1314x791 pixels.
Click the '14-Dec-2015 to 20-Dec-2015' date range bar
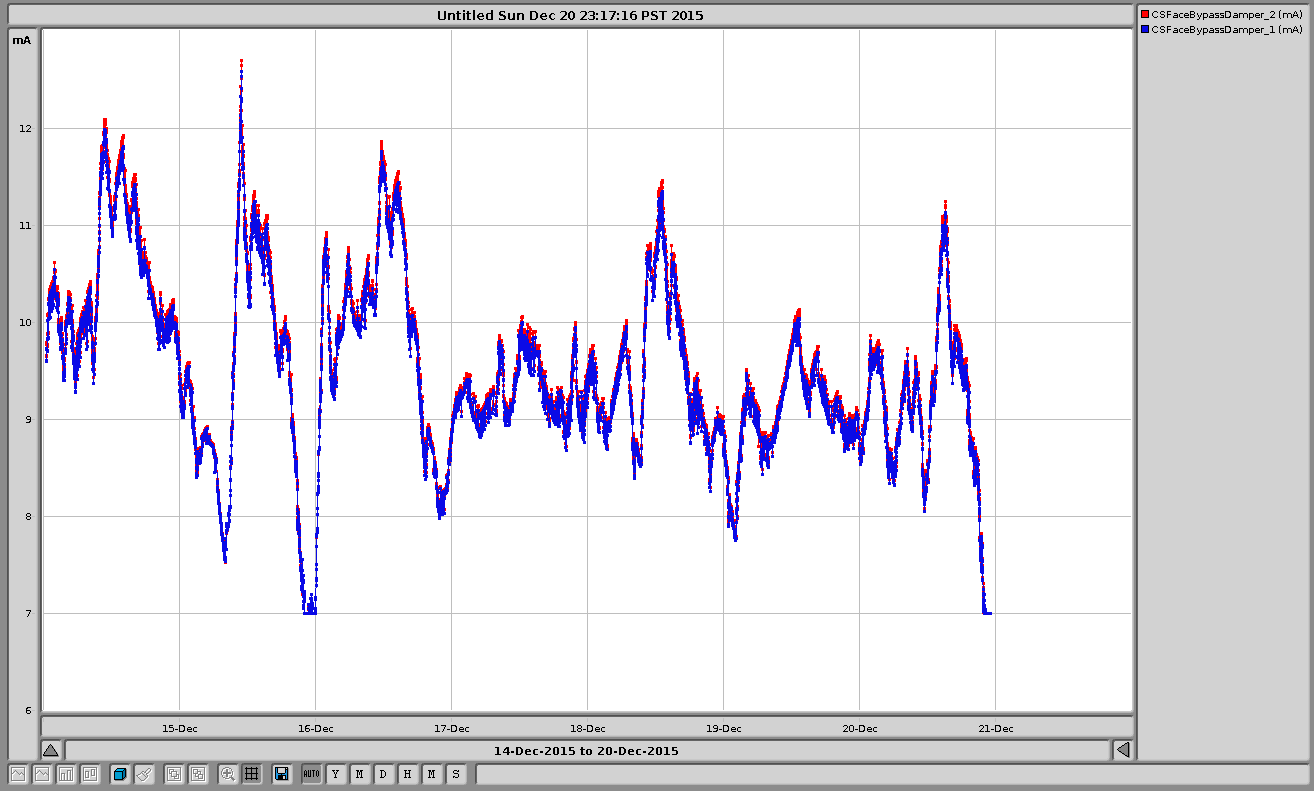[587, 750]
